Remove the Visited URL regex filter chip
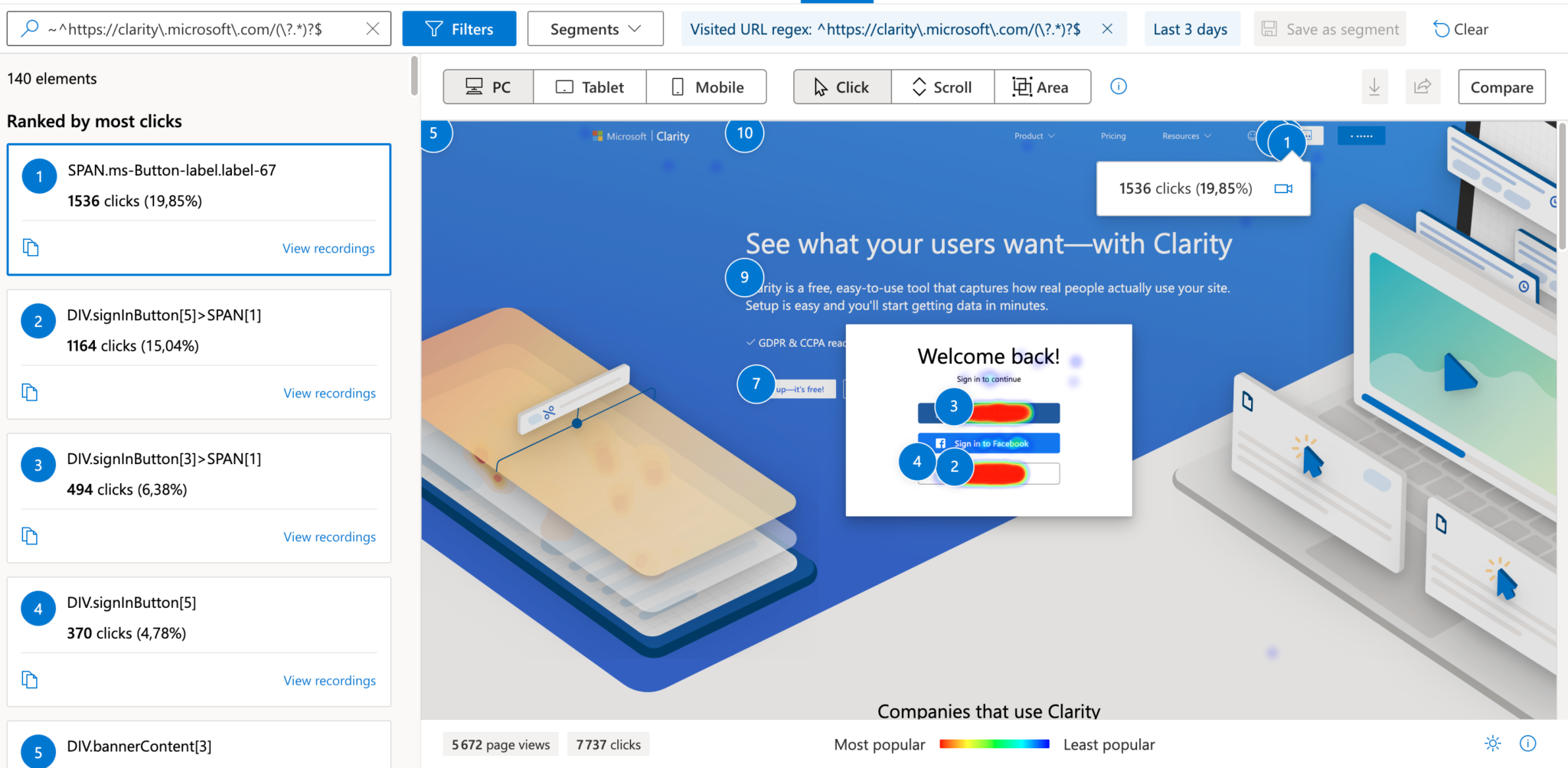1568x768 pixels. coord(1107,29)
